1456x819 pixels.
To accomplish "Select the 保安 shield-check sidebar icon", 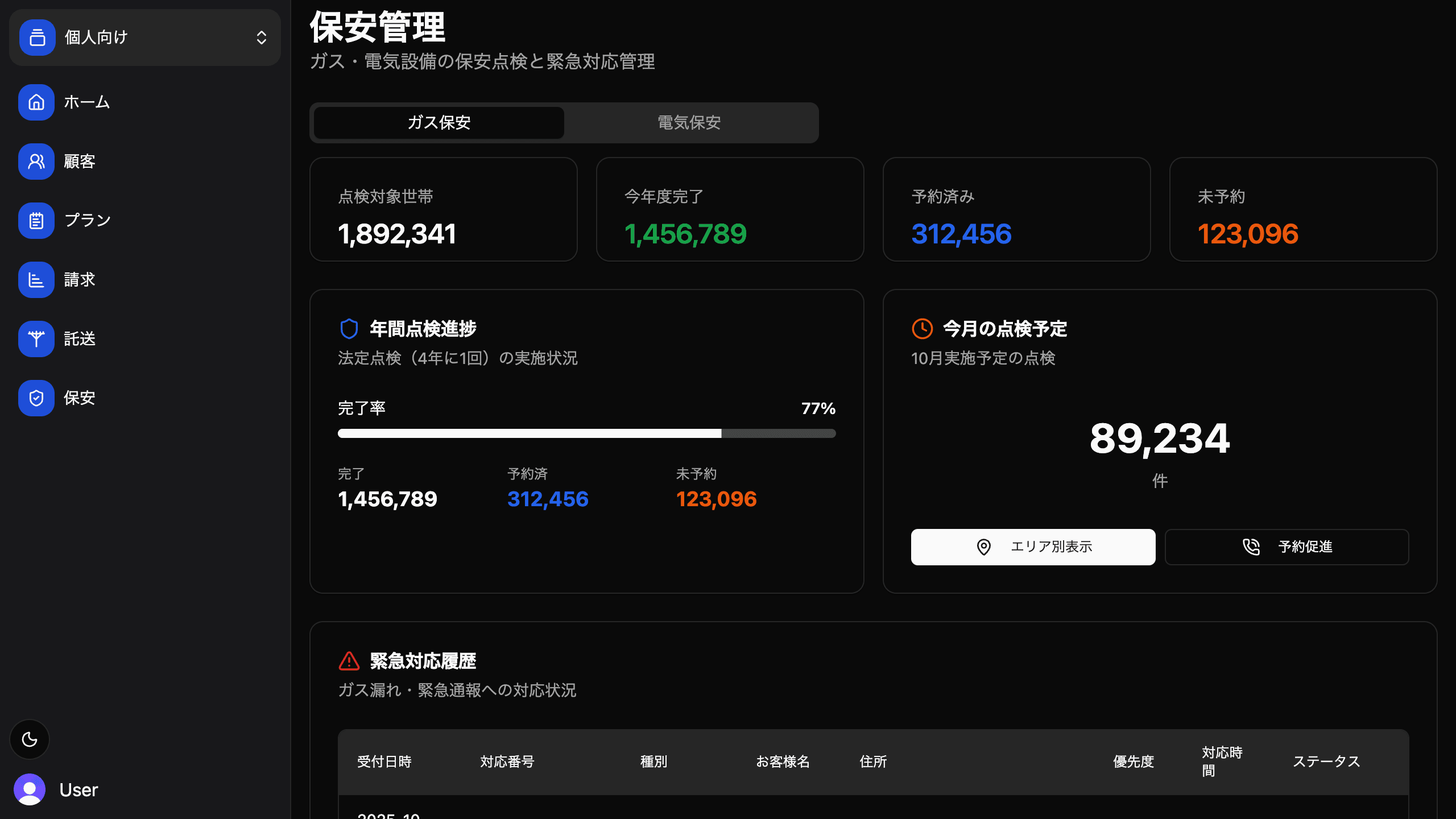I will [x=36, y=398].
